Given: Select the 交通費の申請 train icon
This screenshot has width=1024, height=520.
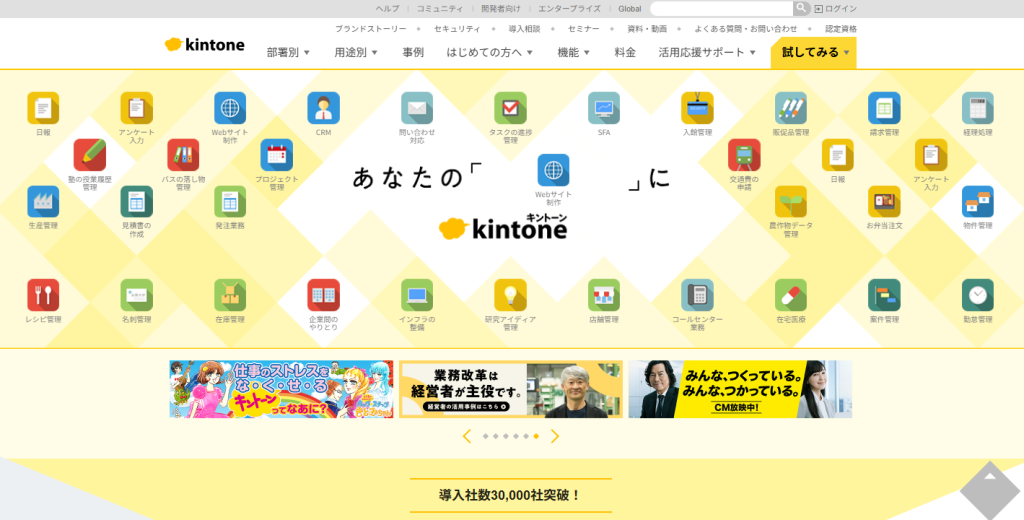Looking at the screenshot, I should (743, 155).
